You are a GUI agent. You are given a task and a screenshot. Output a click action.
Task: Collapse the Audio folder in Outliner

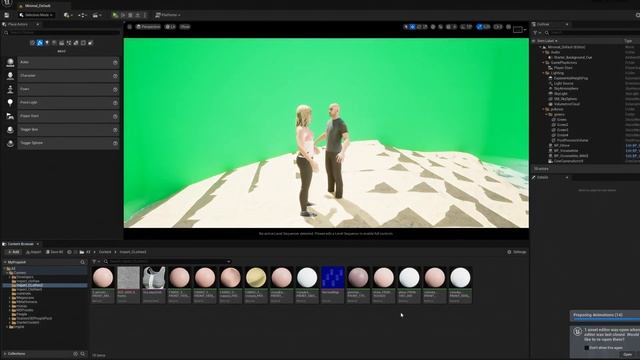pyautogui.click(x=544, y=52)
